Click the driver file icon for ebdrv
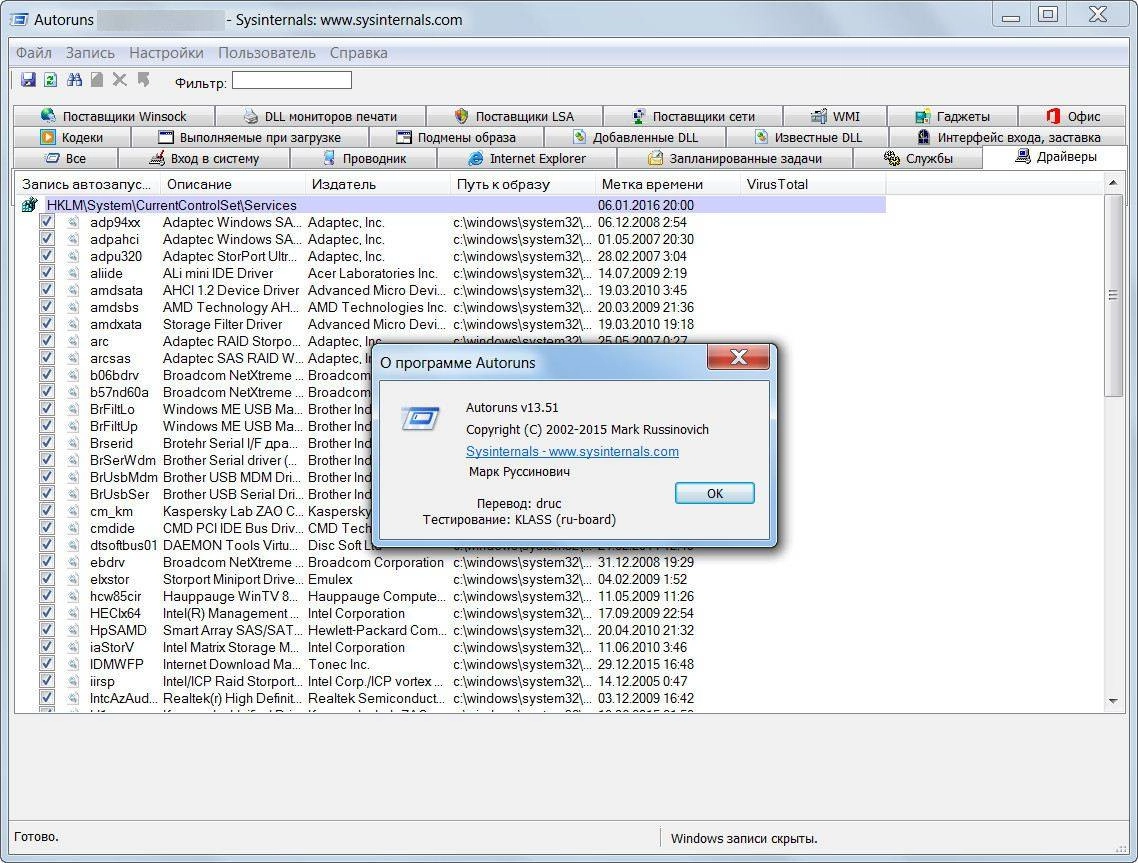 pyautogui.click(x=73, y=563)
